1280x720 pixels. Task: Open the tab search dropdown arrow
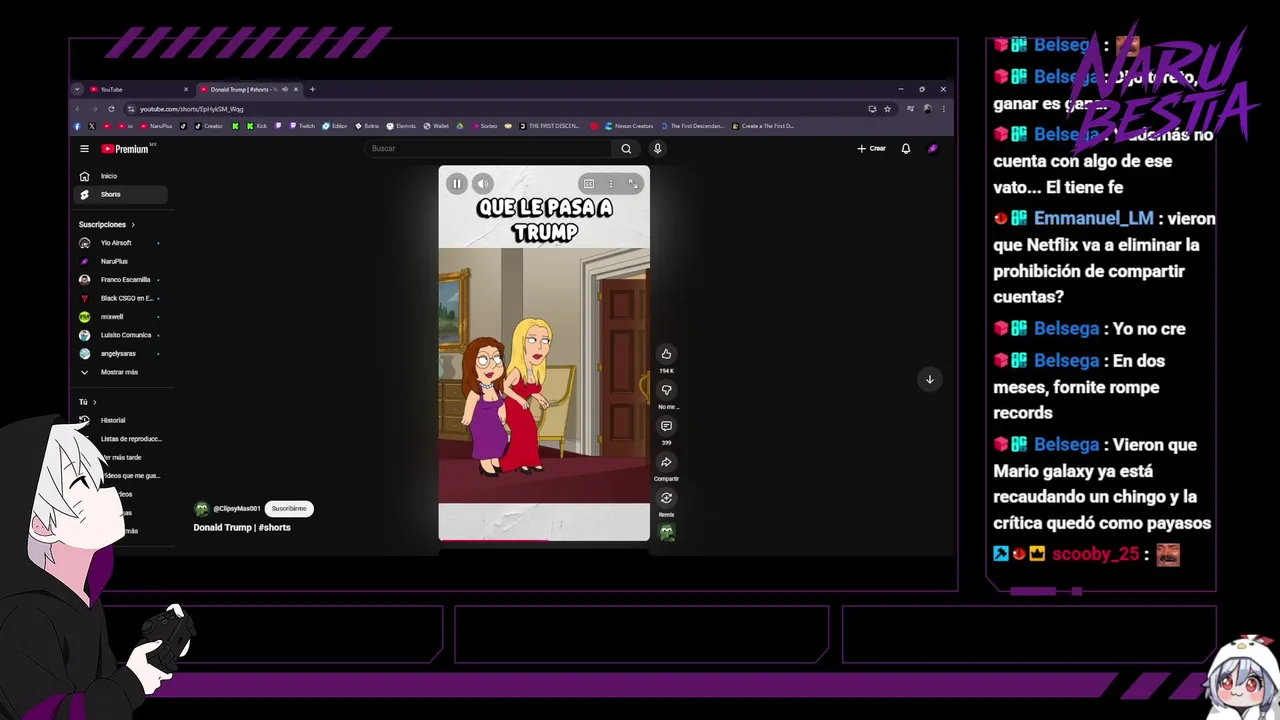click(x=77, y=89)
